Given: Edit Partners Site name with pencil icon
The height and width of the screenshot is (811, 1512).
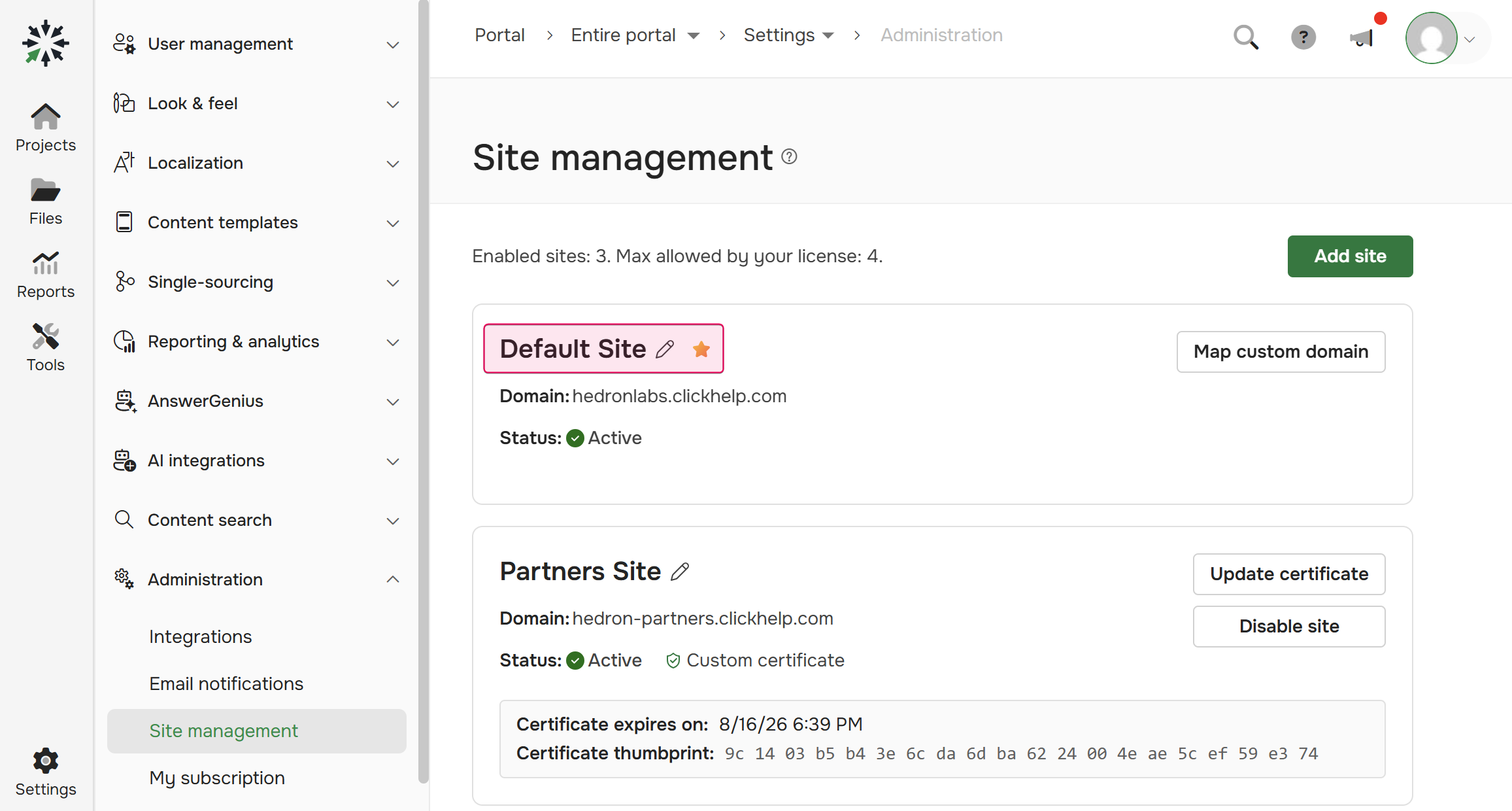Looking at the screenshot, I should 680,572.
